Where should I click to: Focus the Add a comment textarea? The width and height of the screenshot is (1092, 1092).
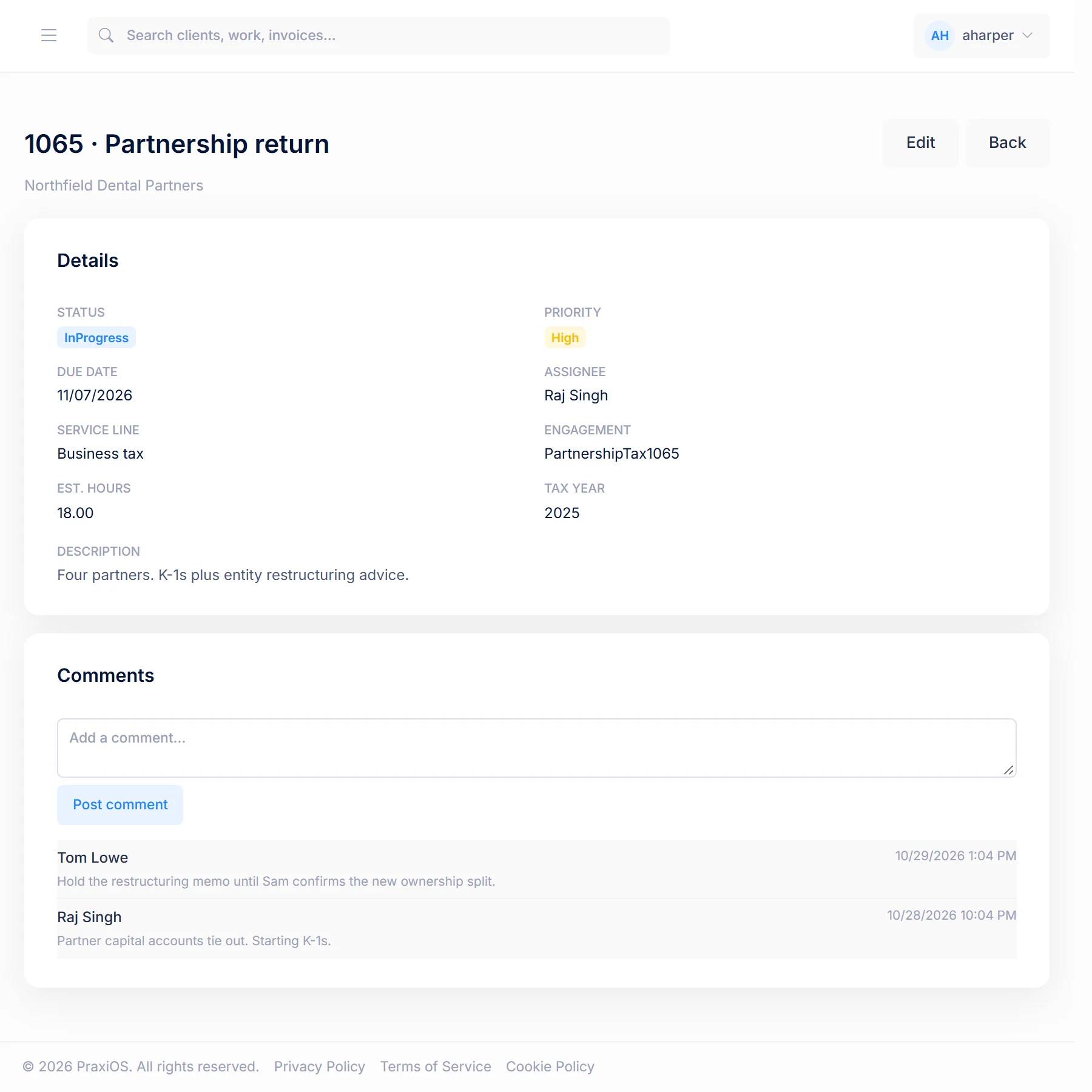tap(536, 748)
